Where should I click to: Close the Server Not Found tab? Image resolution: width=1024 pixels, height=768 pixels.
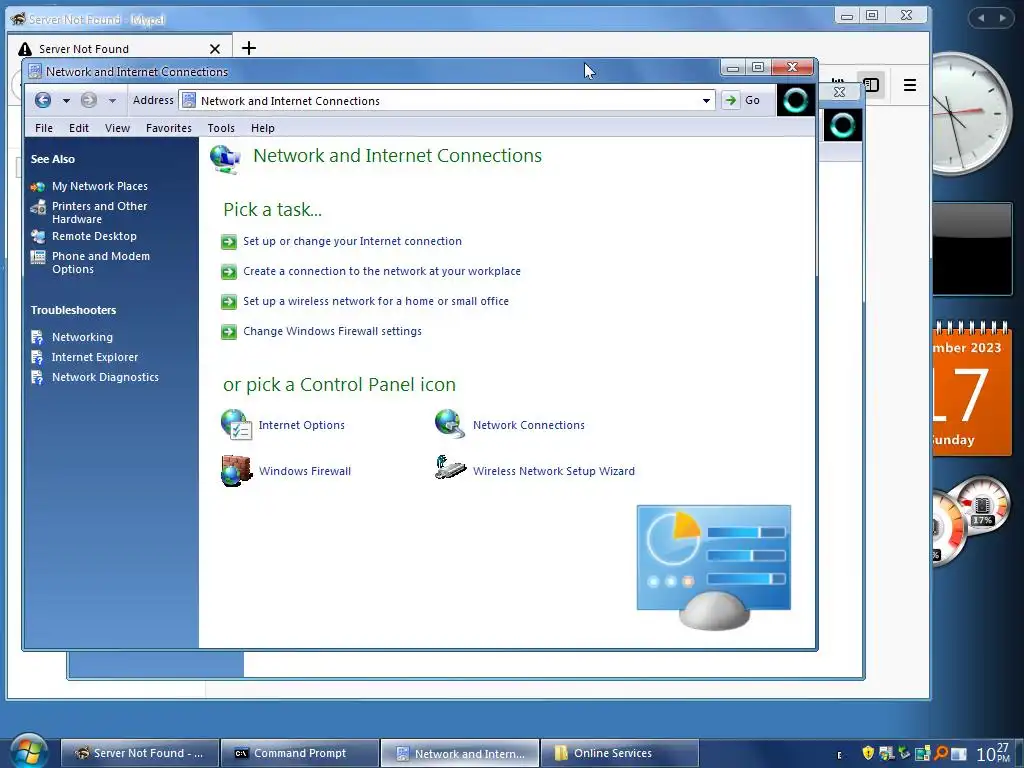[215, 49]
